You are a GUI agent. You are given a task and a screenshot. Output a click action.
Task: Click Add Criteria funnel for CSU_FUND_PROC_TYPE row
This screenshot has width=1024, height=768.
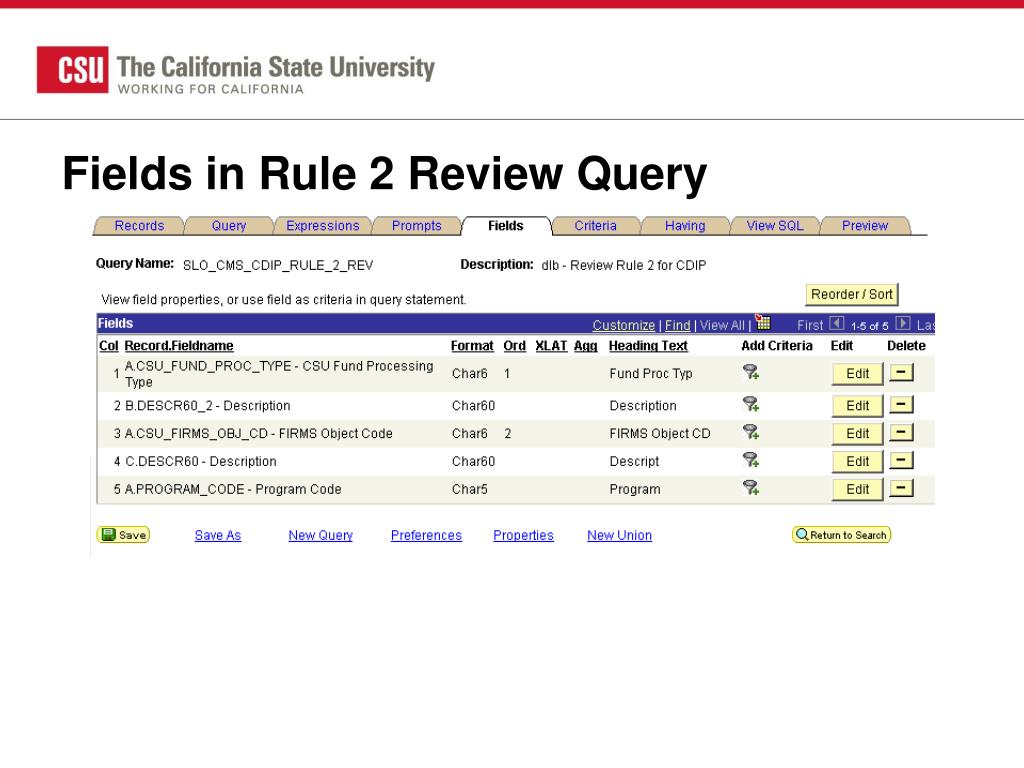tap(750, 373)
